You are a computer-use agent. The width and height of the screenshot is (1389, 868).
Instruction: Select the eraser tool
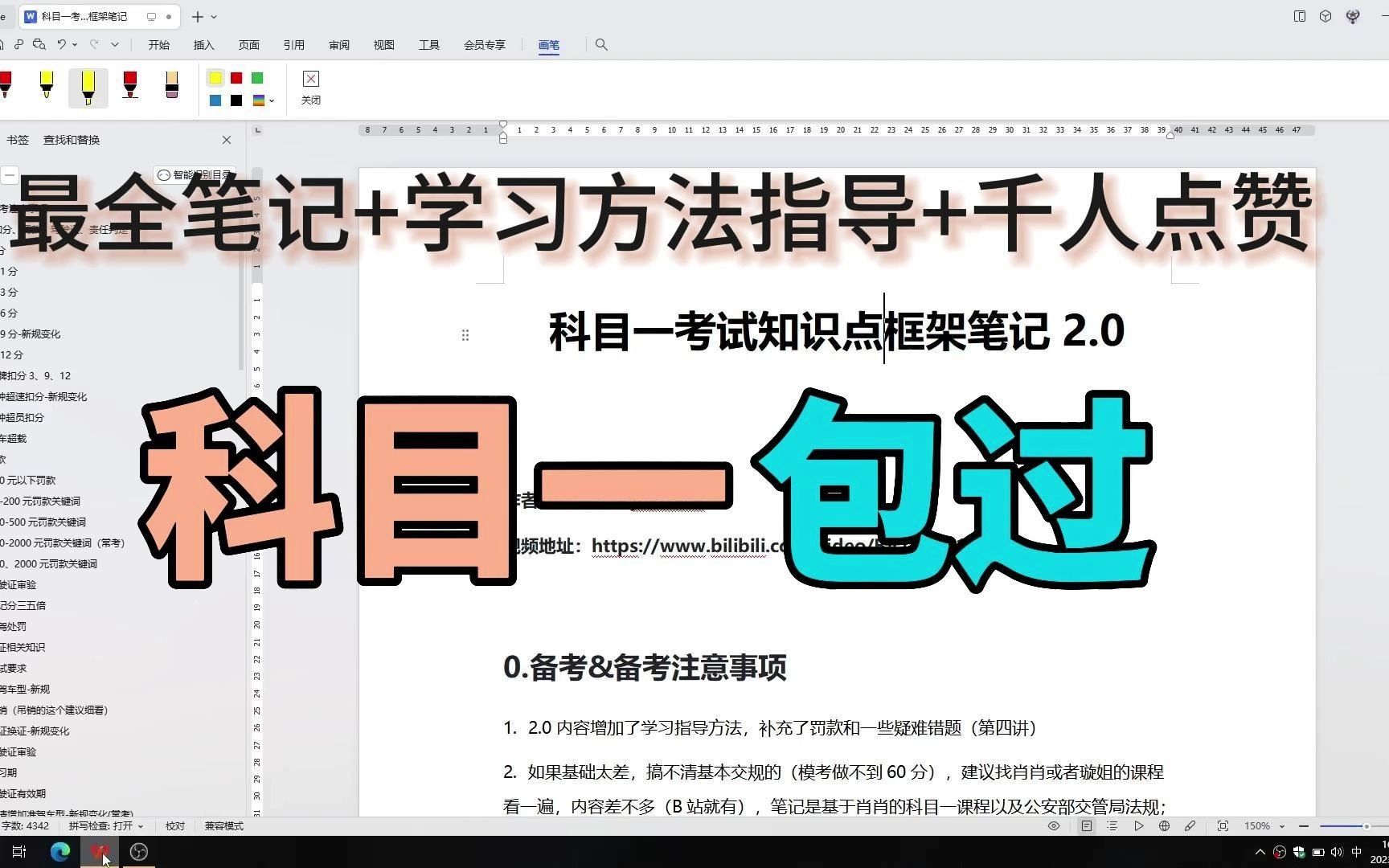point(171,84)
